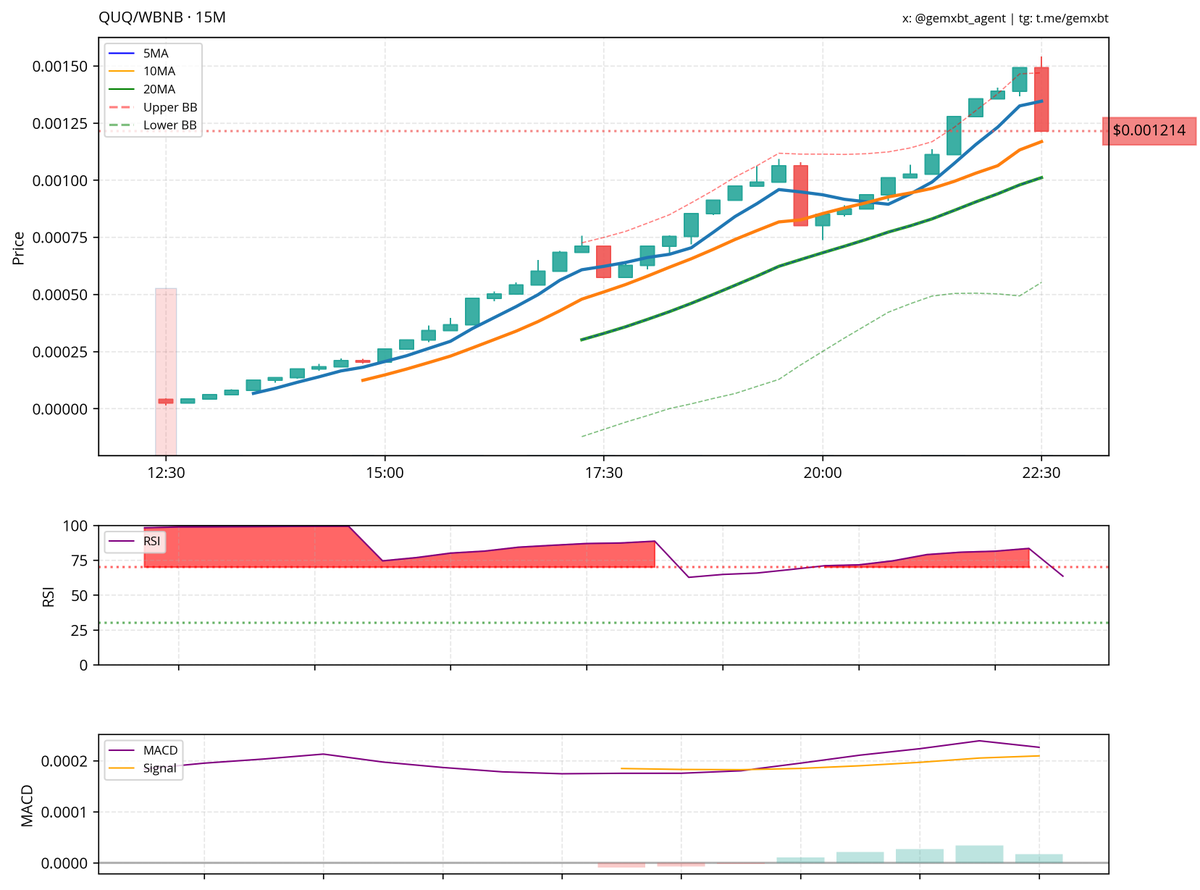This screenshot has width=1200, height=890.
Task: Click the RSI 75 axis tick
Action: click(80, 561)
